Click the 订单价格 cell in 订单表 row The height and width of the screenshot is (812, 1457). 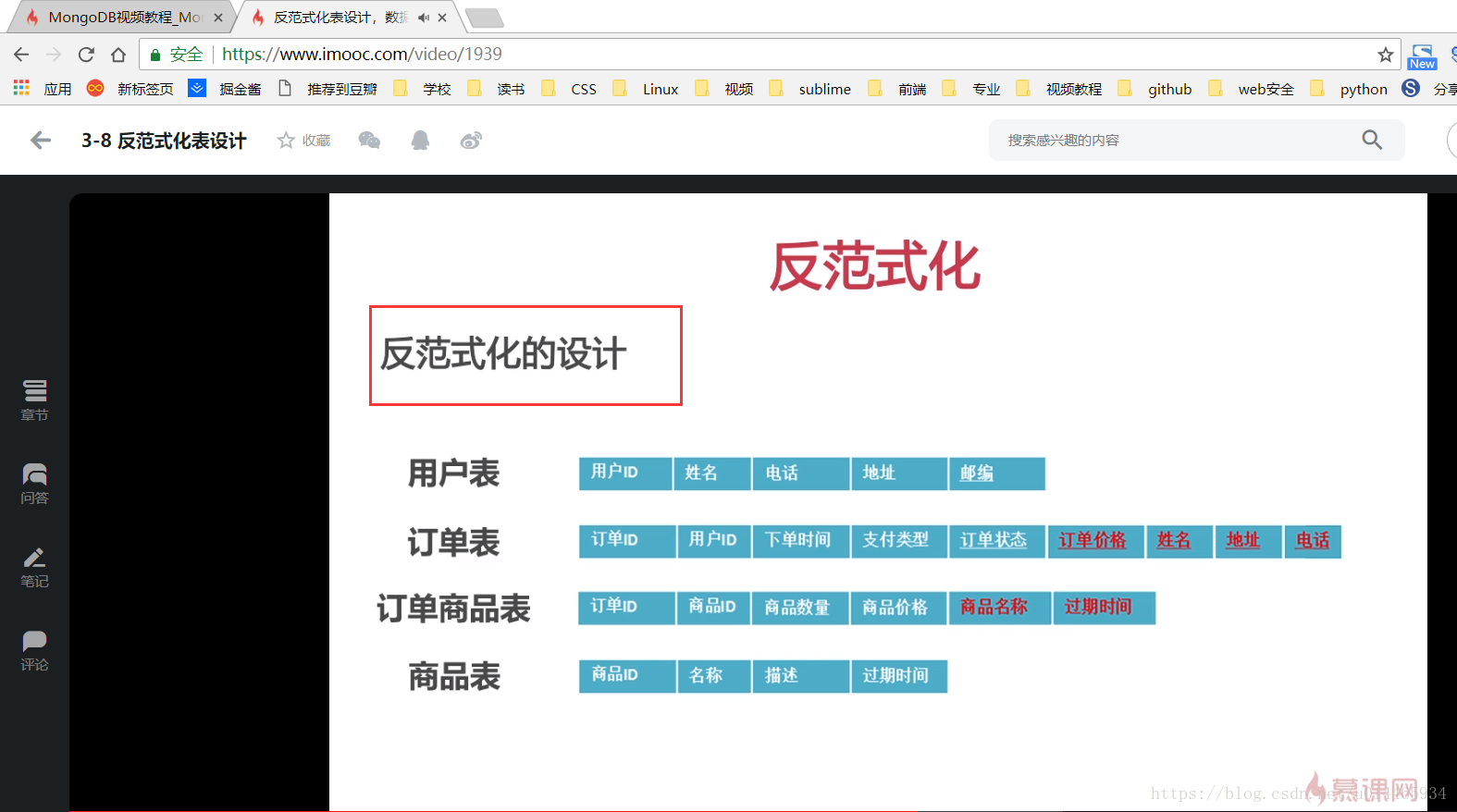[x=1096, y=541]
